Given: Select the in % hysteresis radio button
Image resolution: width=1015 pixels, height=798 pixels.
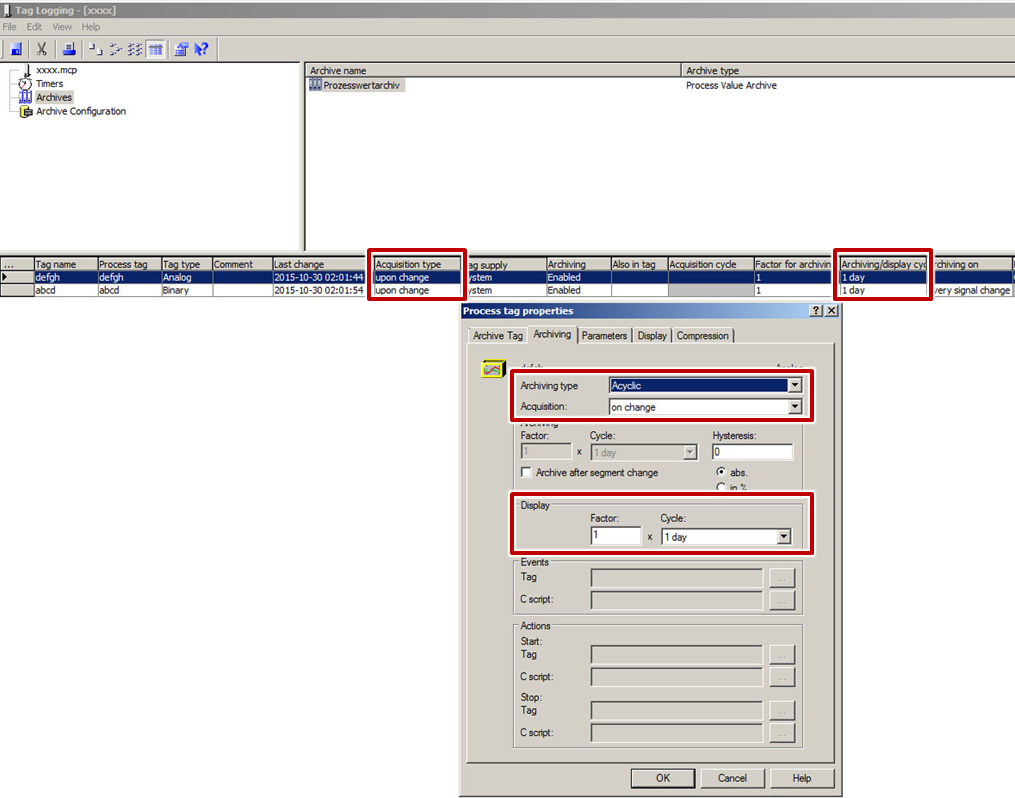Looking at the screenshot, I should tap(720, 487).
